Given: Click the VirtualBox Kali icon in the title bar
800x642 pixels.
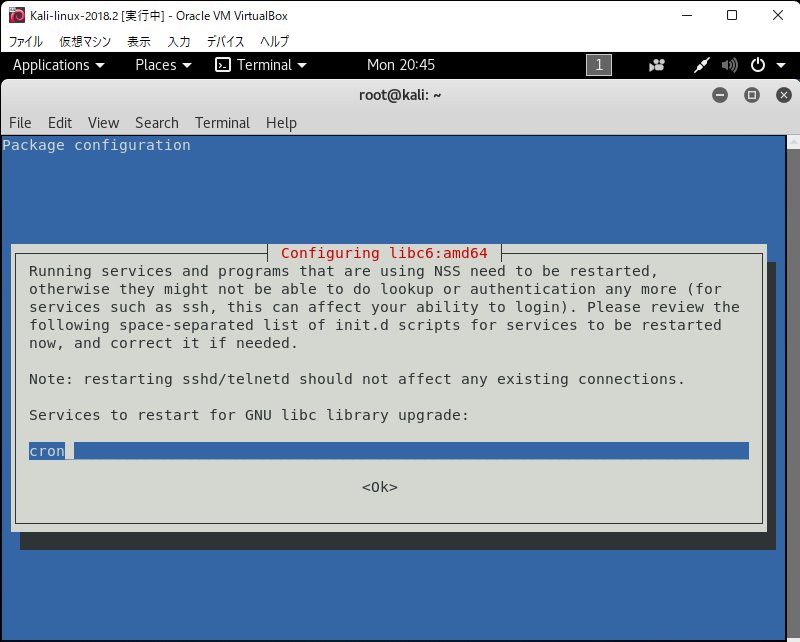Looking at the screenshot, I should point(17,15).
